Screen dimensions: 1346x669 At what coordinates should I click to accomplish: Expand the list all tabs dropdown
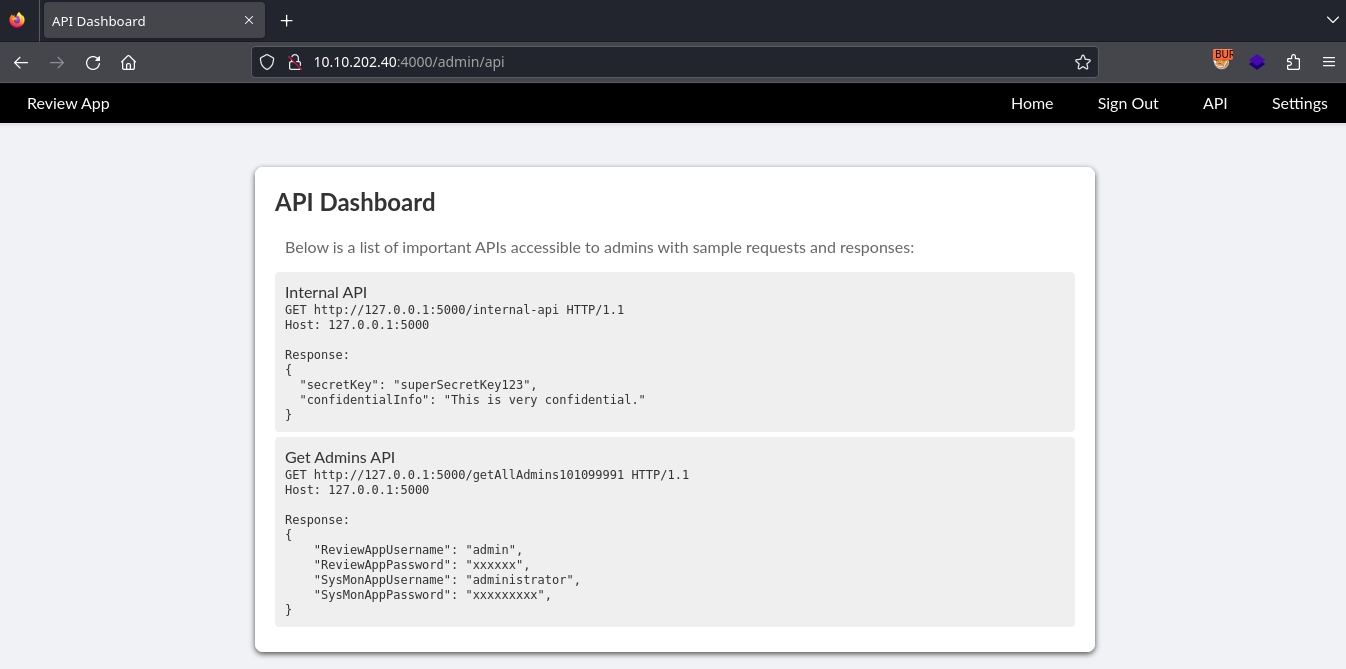pos(1332,20)
